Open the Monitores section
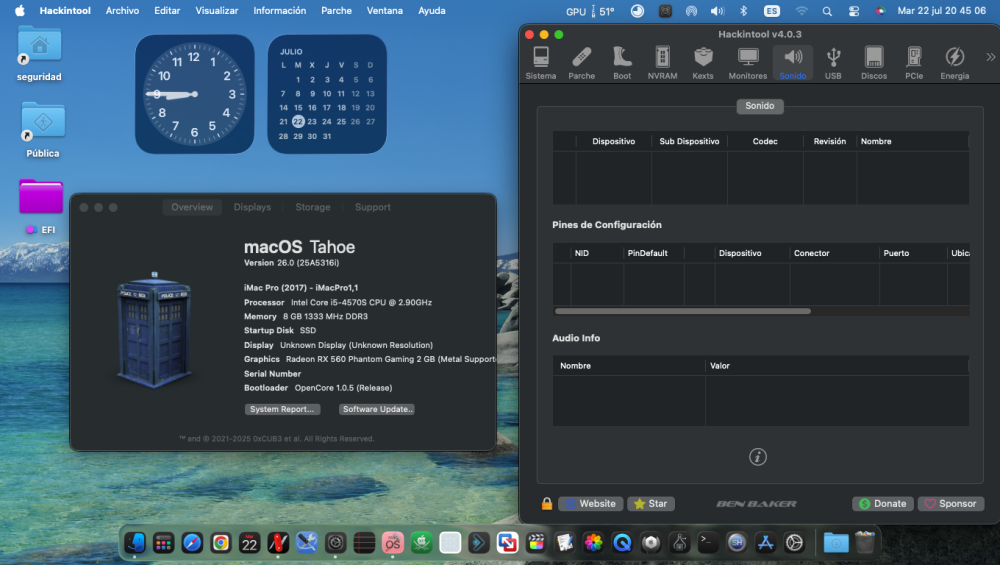The width and height of the screenshot is (1000, 565). (x=747, y=62)
